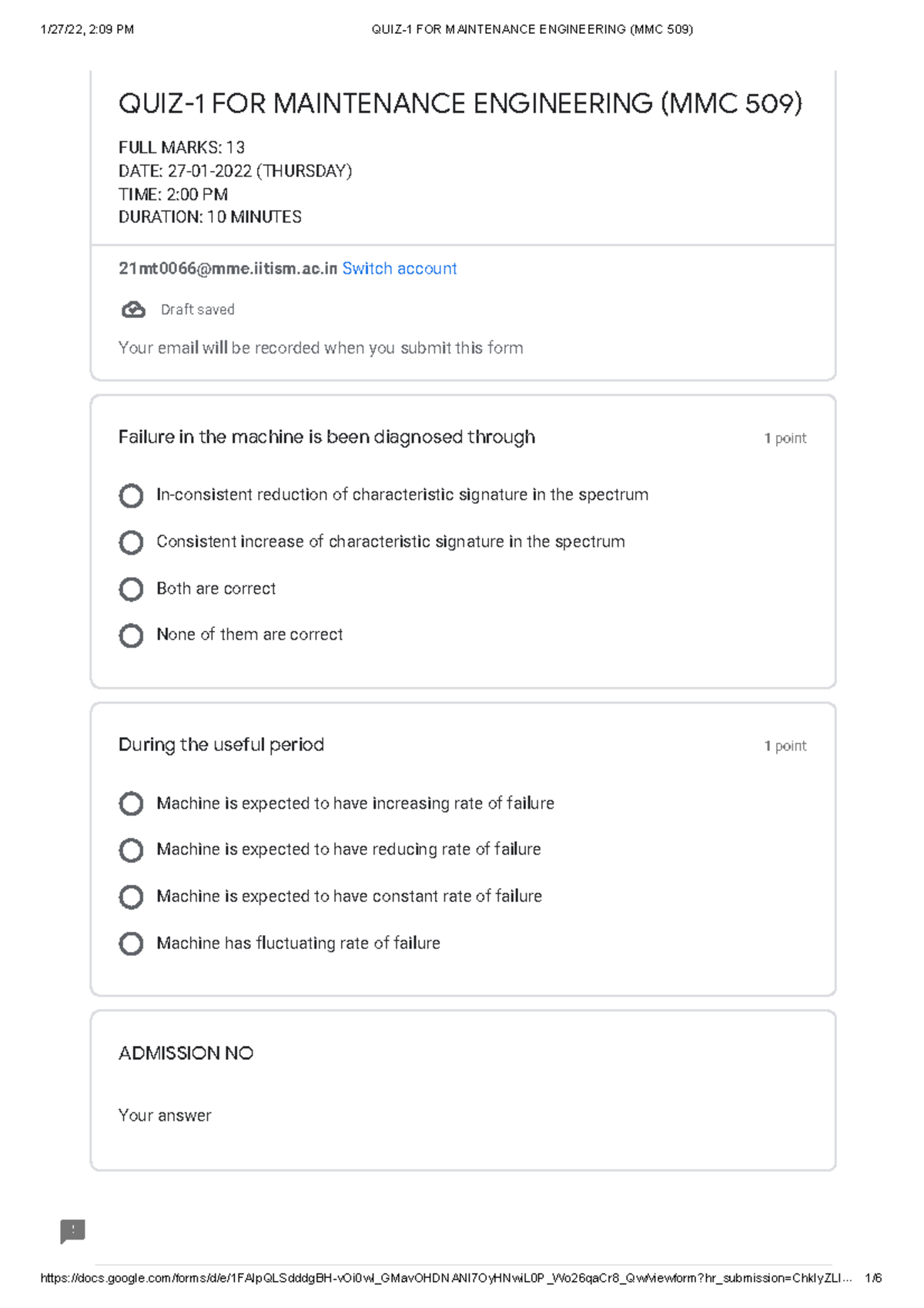Click the During the useful period question
This screenshot has height=1308, width=924.
coord(221,745)
